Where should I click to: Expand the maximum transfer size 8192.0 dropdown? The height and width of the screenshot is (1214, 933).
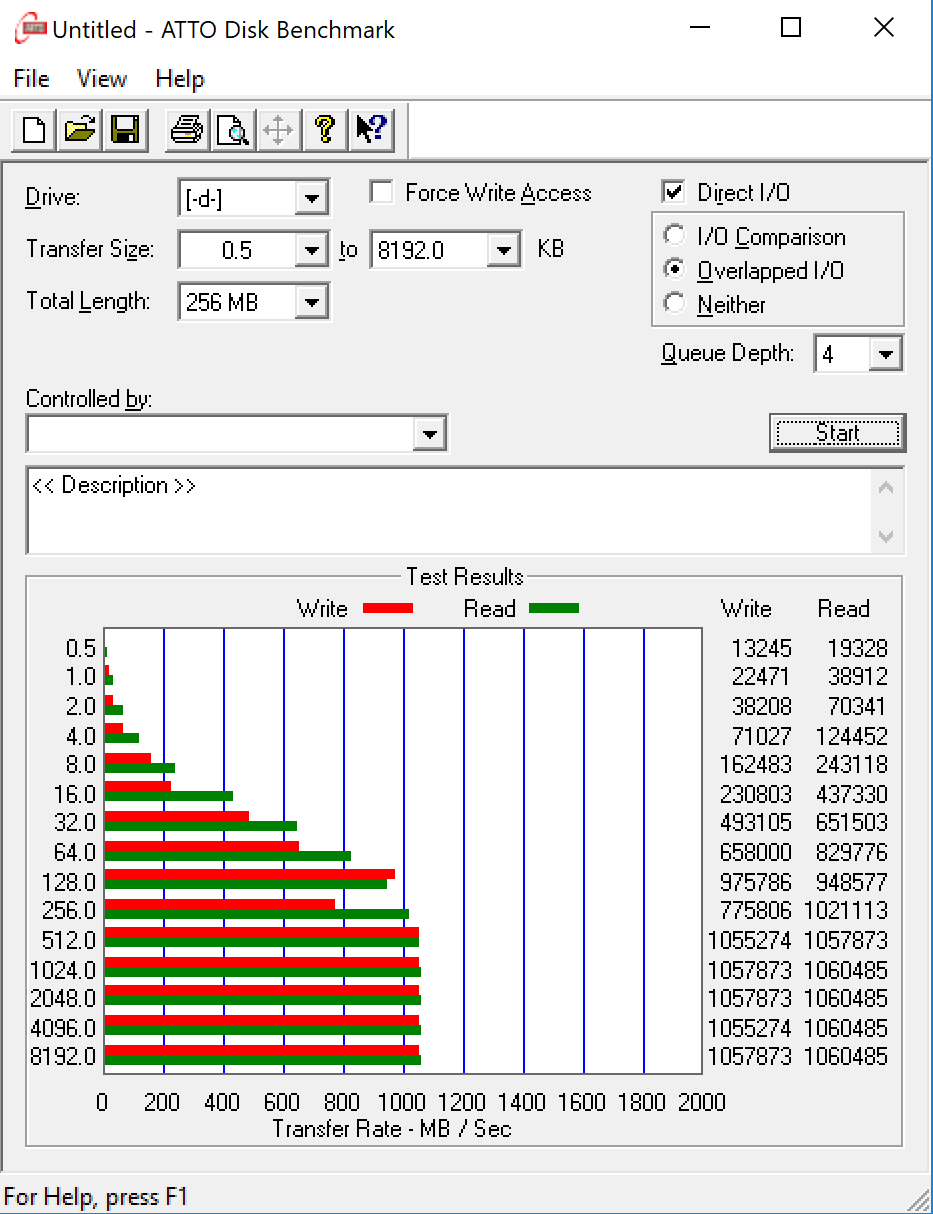pyautogui.click(x=505, y=250)
